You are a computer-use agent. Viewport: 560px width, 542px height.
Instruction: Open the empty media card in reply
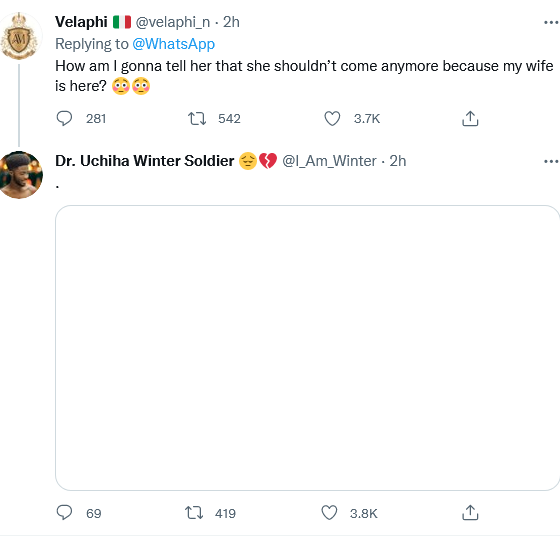point(308,348)
